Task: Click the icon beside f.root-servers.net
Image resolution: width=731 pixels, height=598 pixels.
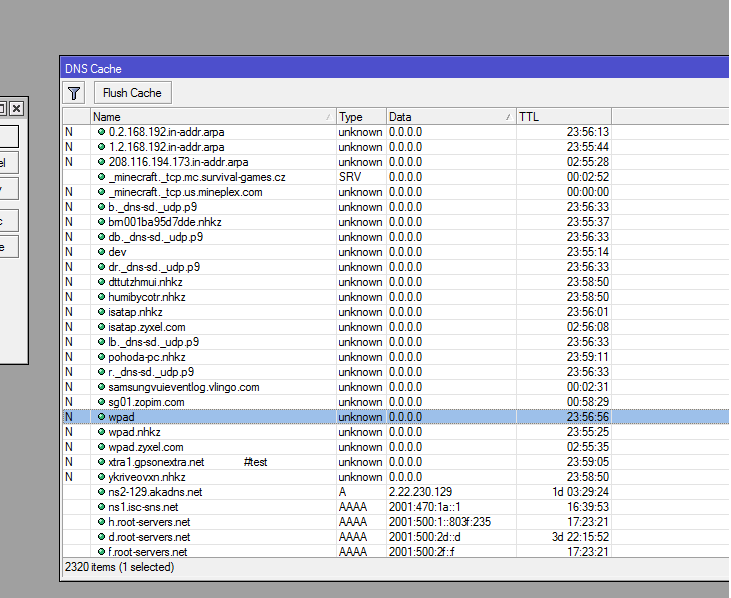Action: point(101,551)
